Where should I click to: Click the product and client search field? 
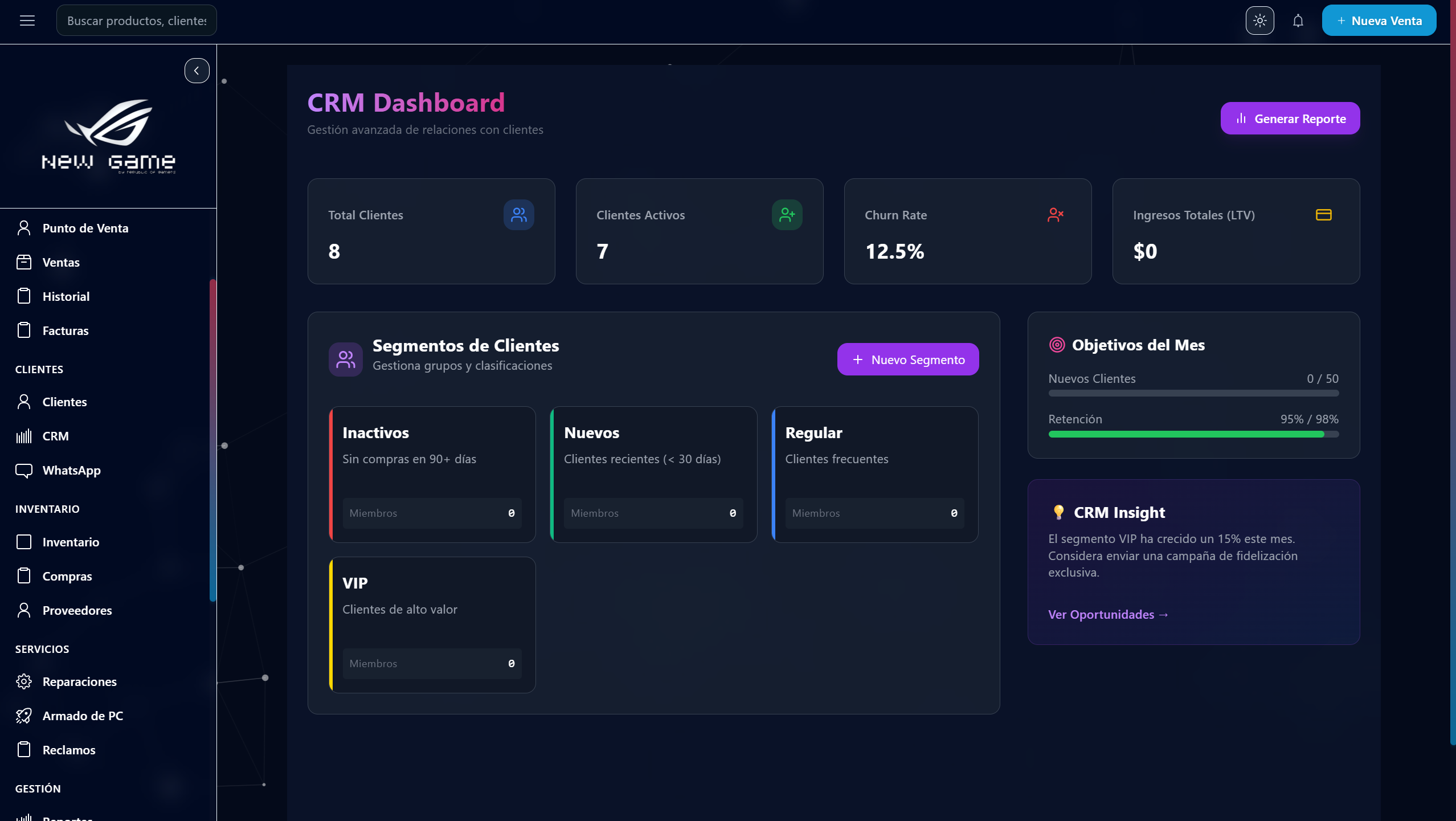tap(137, 21)
